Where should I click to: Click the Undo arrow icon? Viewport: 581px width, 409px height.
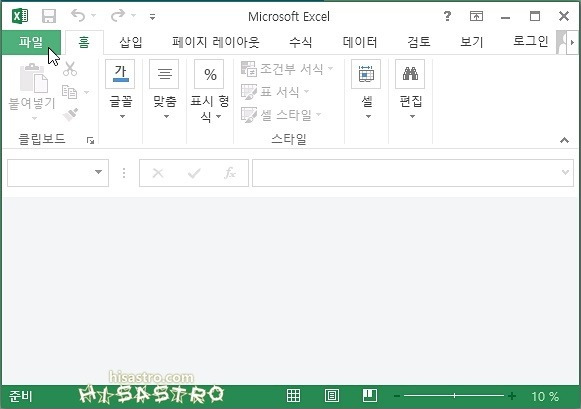pyautogui.click(x=78, y=16)
